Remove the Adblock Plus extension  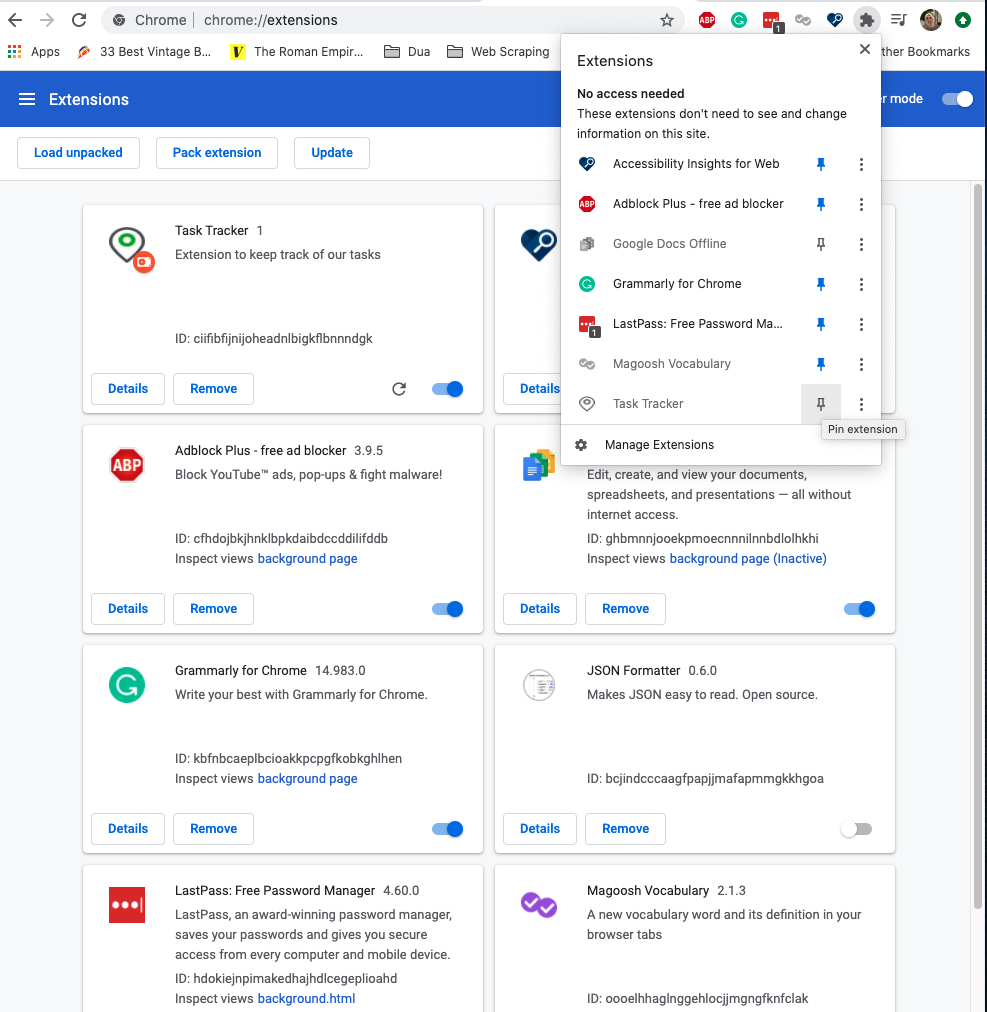214,609
